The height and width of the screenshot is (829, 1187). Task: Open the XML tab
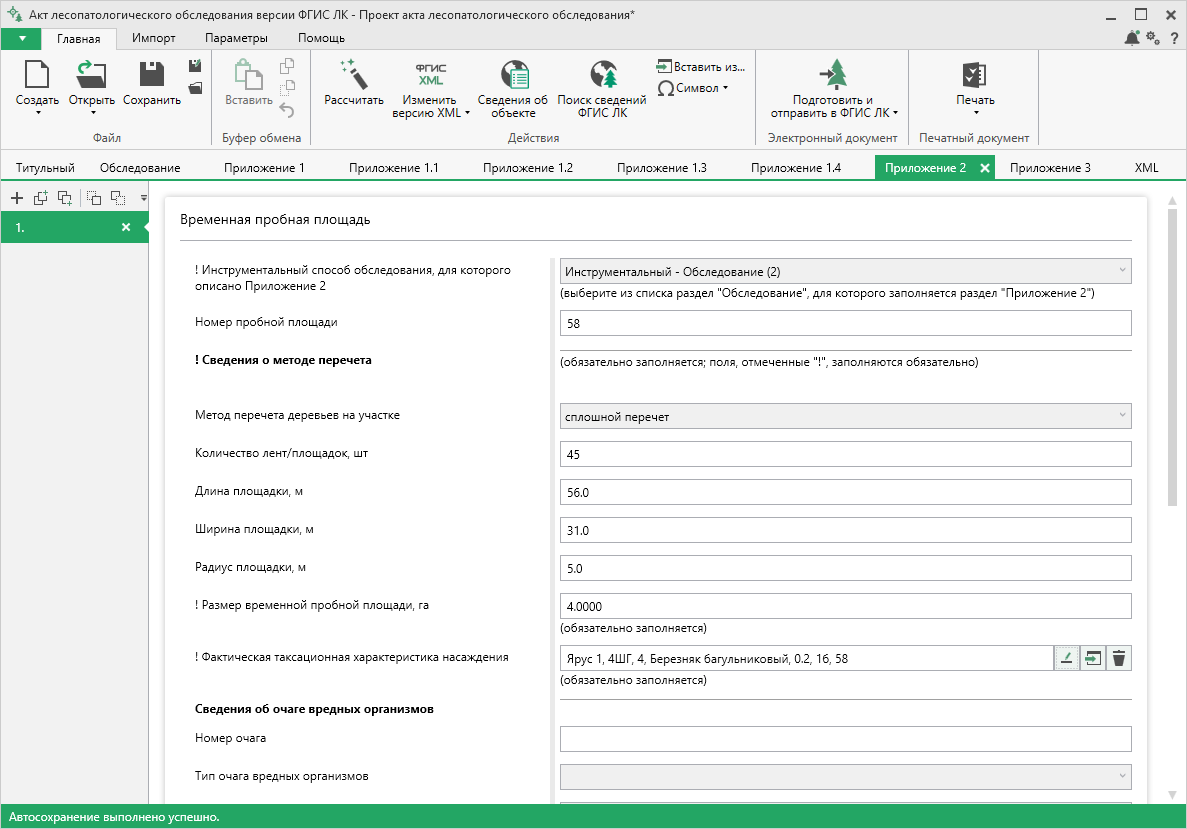[x=1146, y=168]
